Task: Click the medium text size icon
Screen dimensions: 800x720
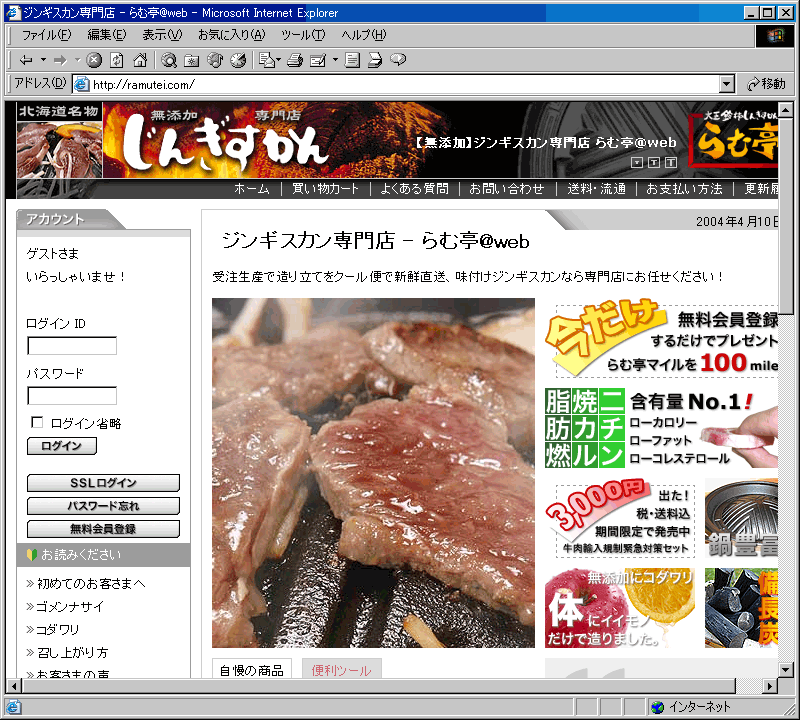Action: tap(654, 162)
